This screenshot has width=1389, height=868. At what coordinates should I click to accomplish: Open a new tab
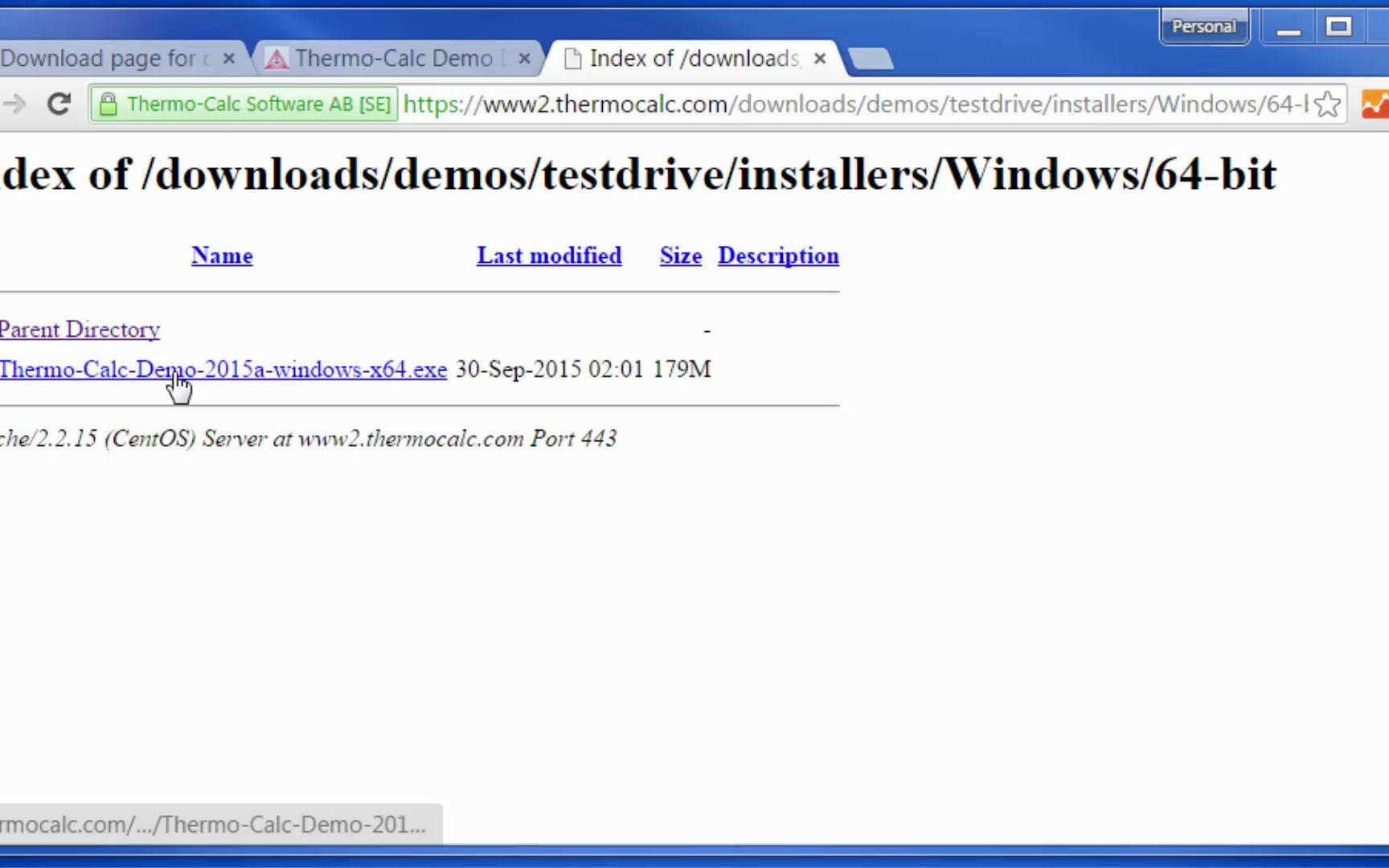(x=870, y=59)
